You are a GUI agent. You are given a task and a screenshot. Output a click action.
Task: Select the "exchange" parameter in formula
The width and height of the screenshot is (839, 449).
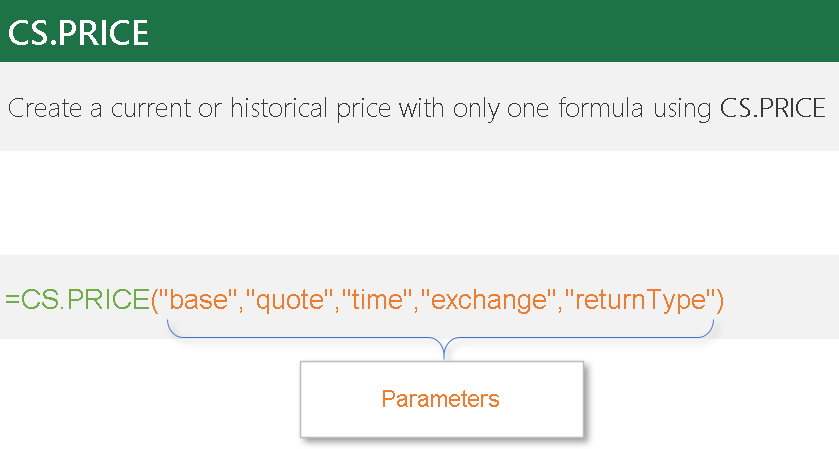[487, 299]
